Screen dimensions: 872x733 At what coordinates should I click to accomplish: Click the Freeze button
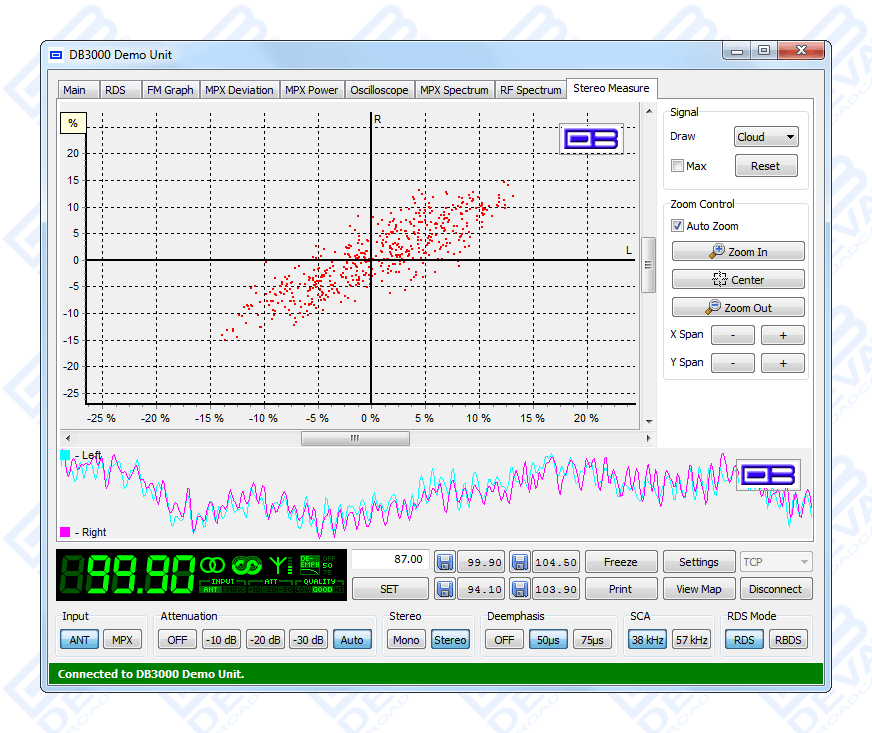(x=620, y=562)
